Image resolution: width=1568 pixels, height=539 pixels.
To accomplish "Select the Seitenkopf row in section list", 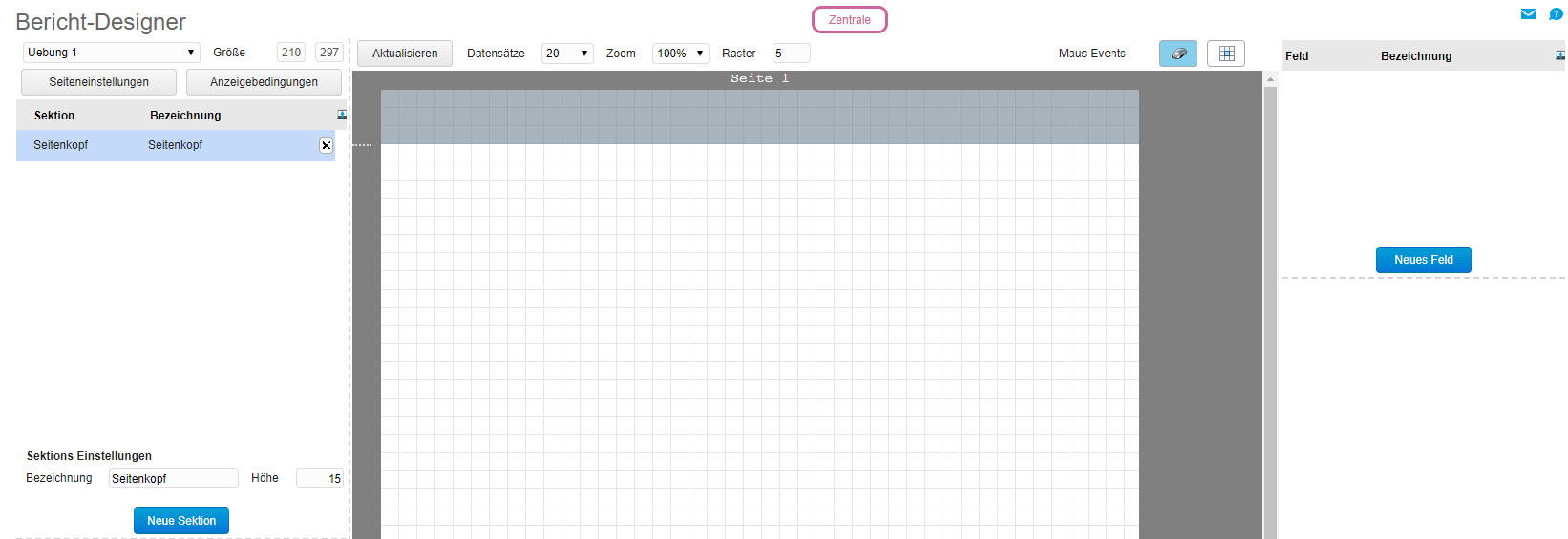I will 176,145.
